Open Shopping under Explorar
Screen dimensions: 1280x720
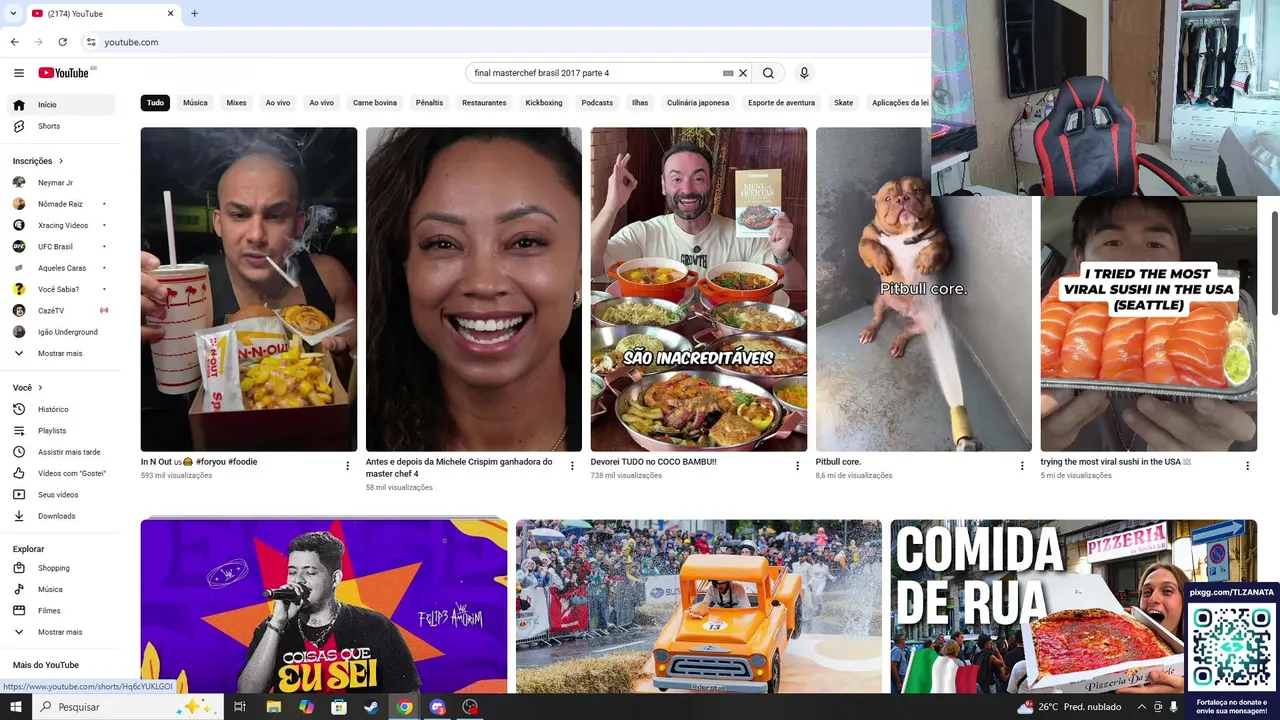click(x=62, y=568)
